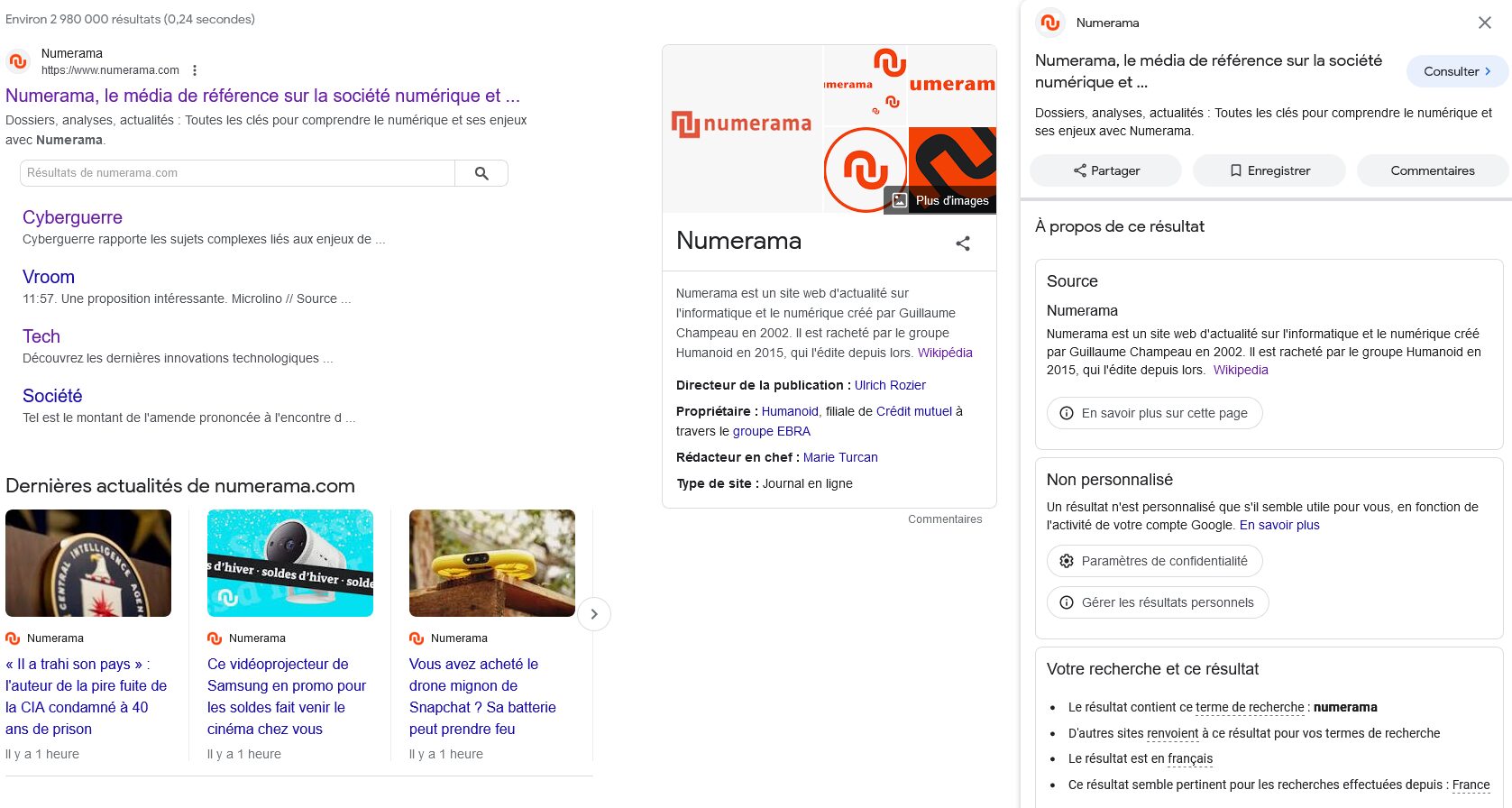Click the Numerama logo under the Snapchat drone article
This screenshot has width=1512, height=808.
click(x=417, y=638)
